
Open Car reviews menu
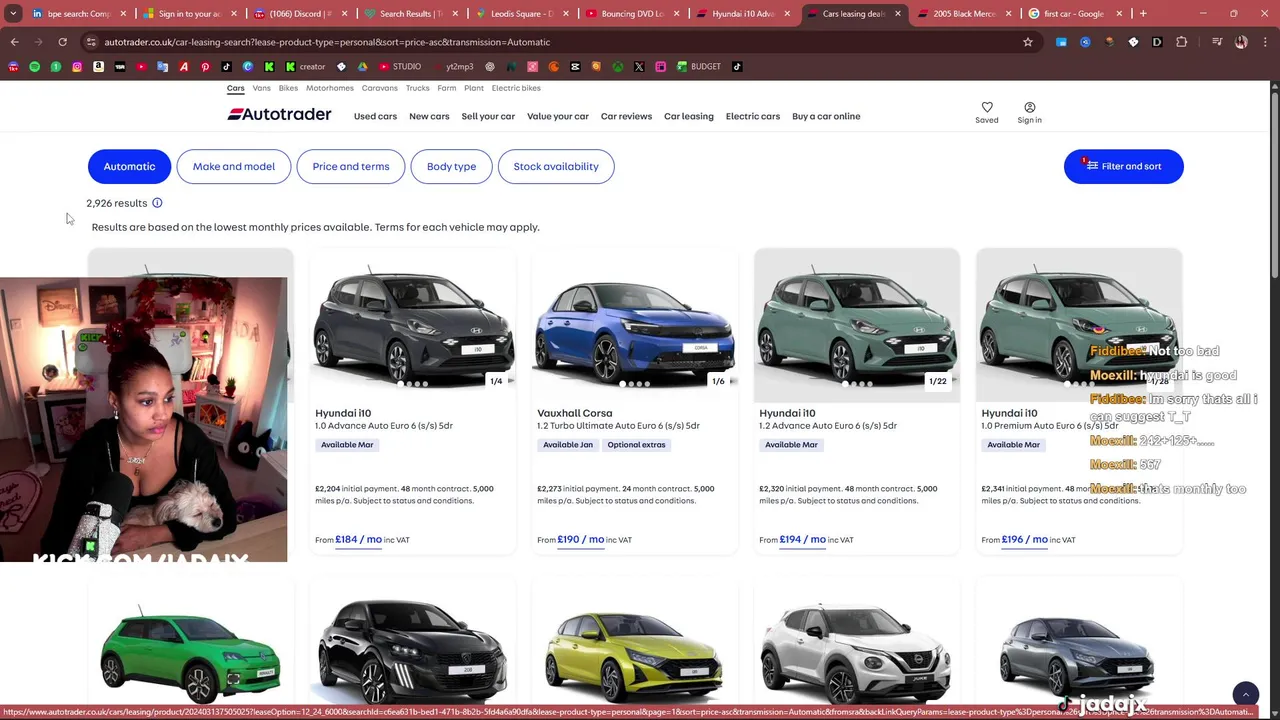[x=626, y=116]
